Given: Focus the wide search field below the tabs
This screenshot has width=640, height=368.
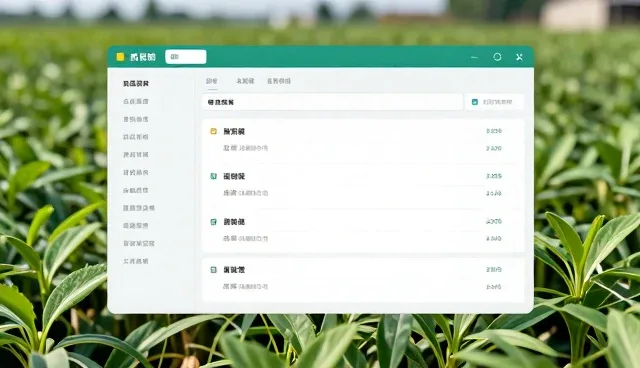Looking at the screenshot, I should [332, 102].
